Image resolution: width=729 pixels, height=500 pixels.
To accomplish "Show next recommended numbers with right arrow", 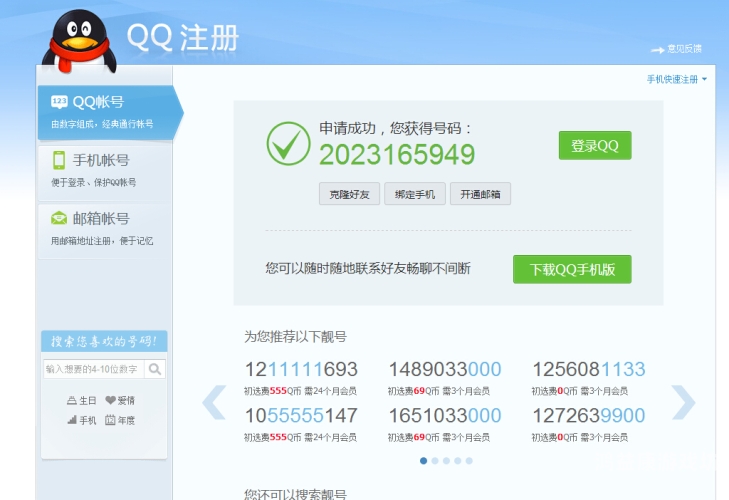I will 683,403.
